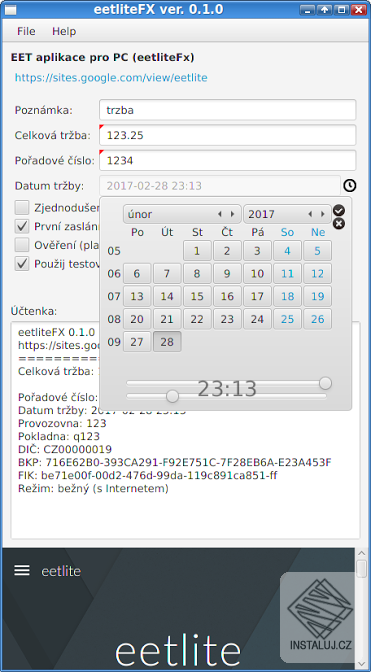The height and width of the screenshot is (672, 371).
Task: Open the Help menu
Action: (x=64, y=31)
